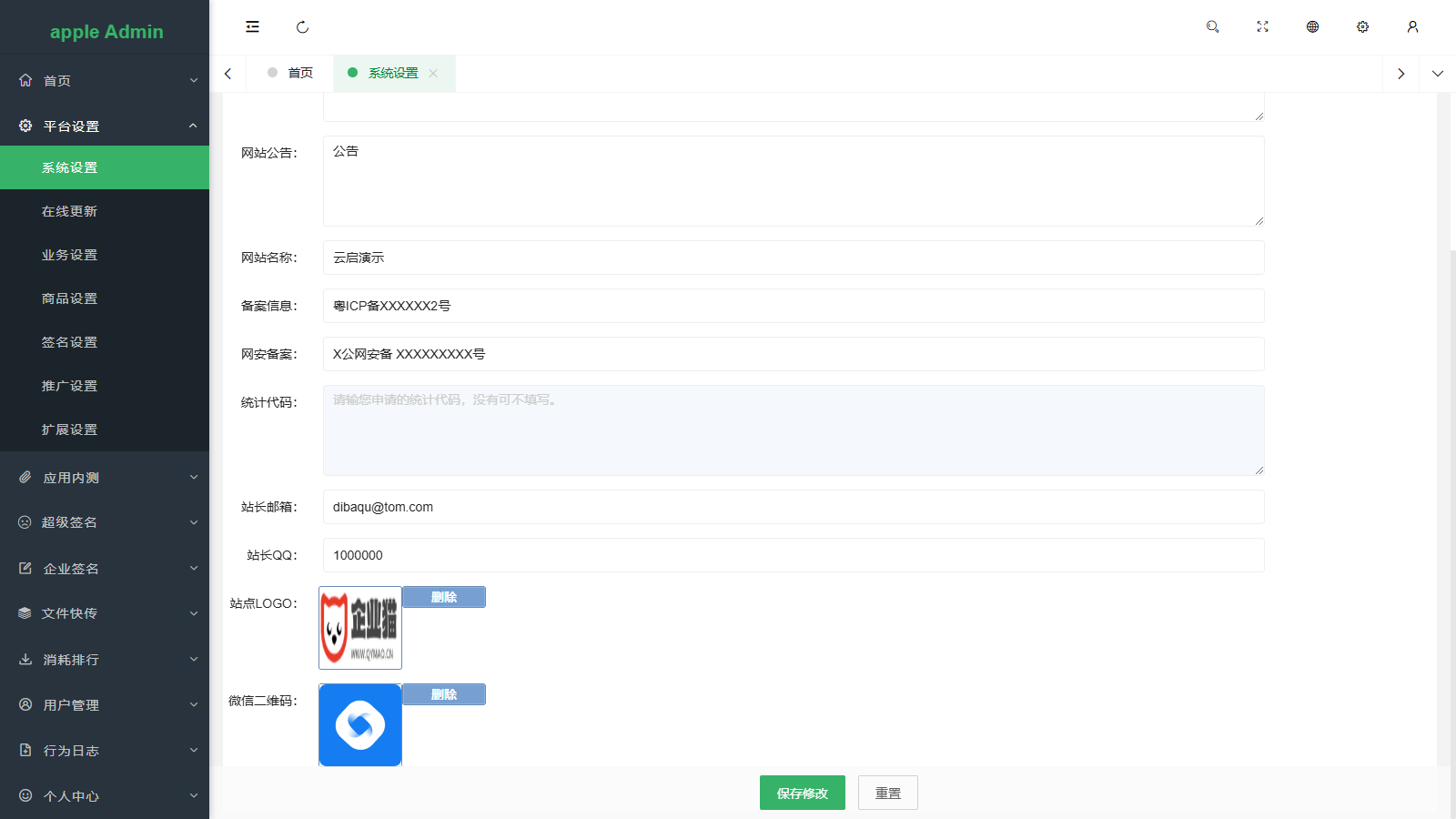The image size is (1456, 819).
Task: Collapse the 平台设置 section
Action: click(x=105, y=126)
